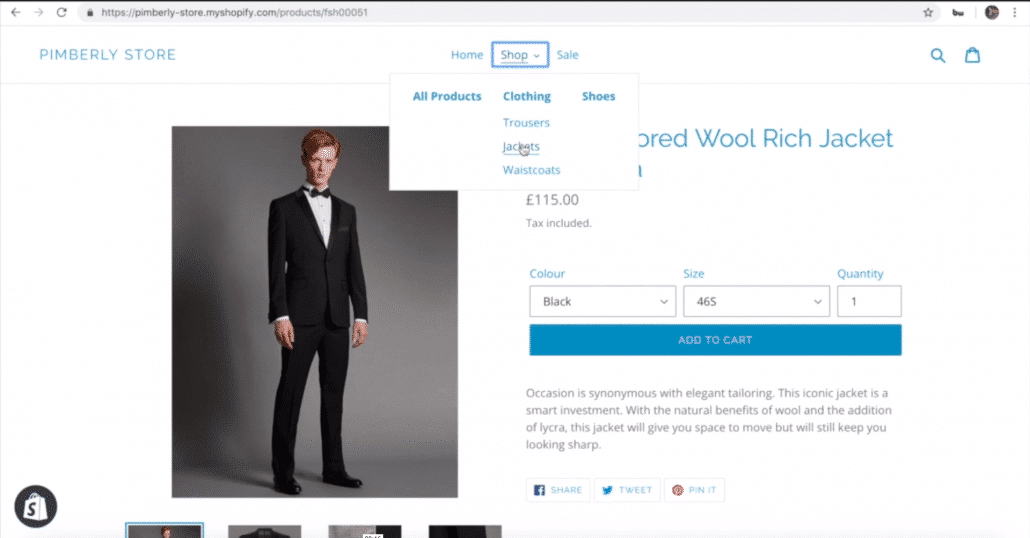
Task: Open the Shopify chat bubble icon
Action: pos(35,506)
